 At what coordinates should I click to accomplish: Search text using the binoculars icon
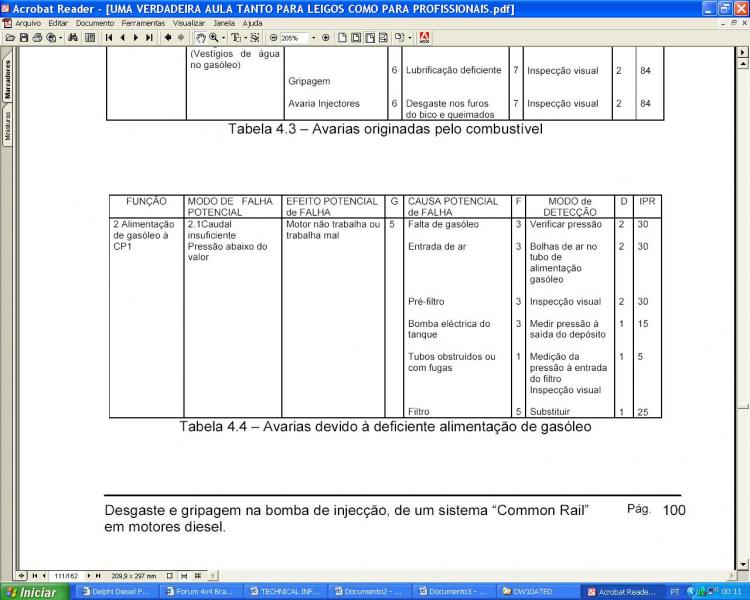pos(73,38)
